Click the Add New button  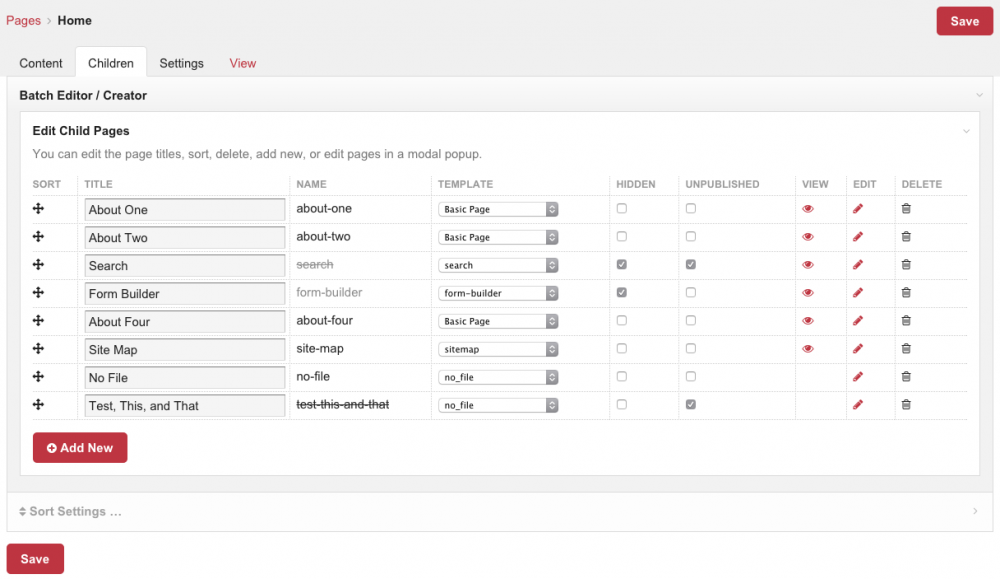pyautogui.click(x=80, y=448)
